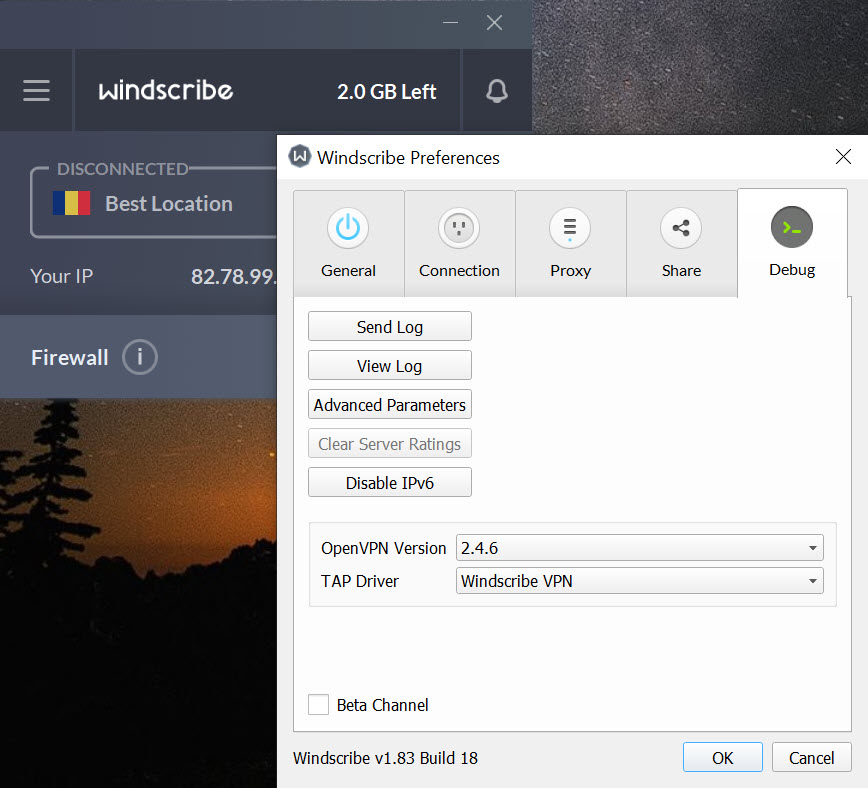The width and height of the screenshot is (868, 788).
Task: Click the Share icon
Action: (x=681, y=228)
